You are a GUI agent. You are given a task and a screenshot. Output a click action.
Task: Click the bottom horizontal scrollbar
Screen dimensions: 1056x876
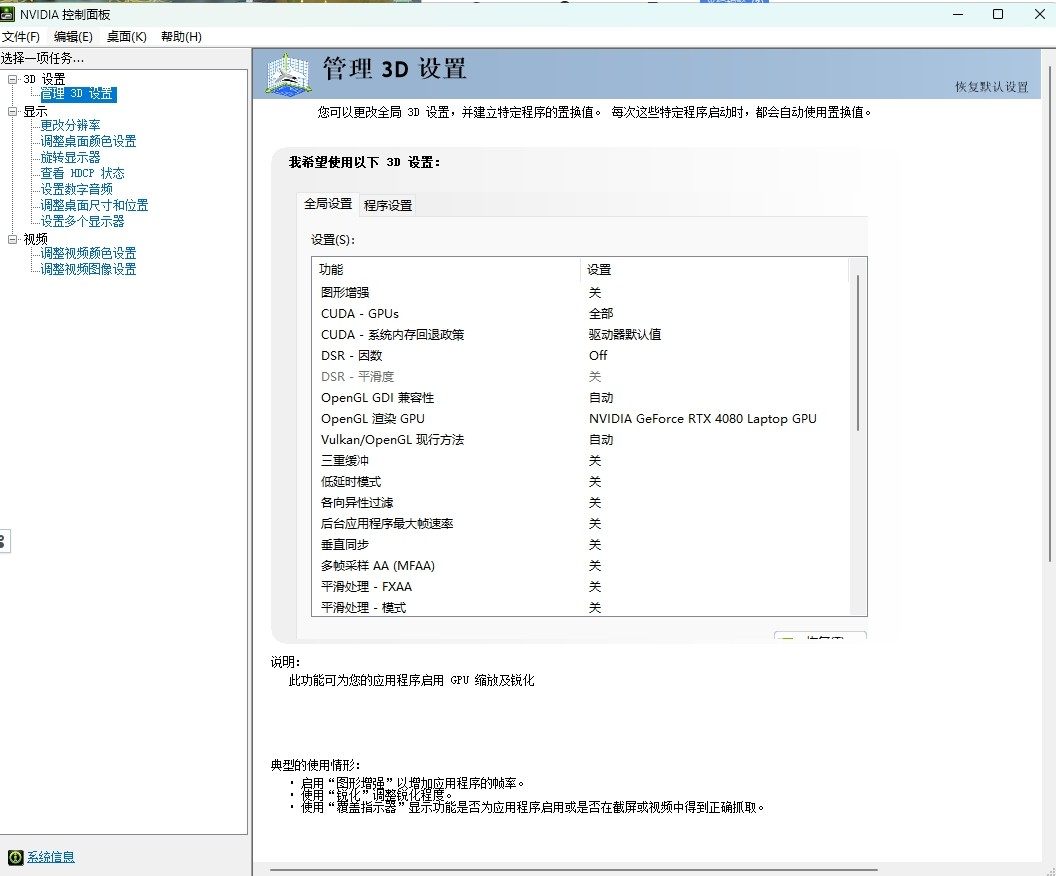point(574,870)
